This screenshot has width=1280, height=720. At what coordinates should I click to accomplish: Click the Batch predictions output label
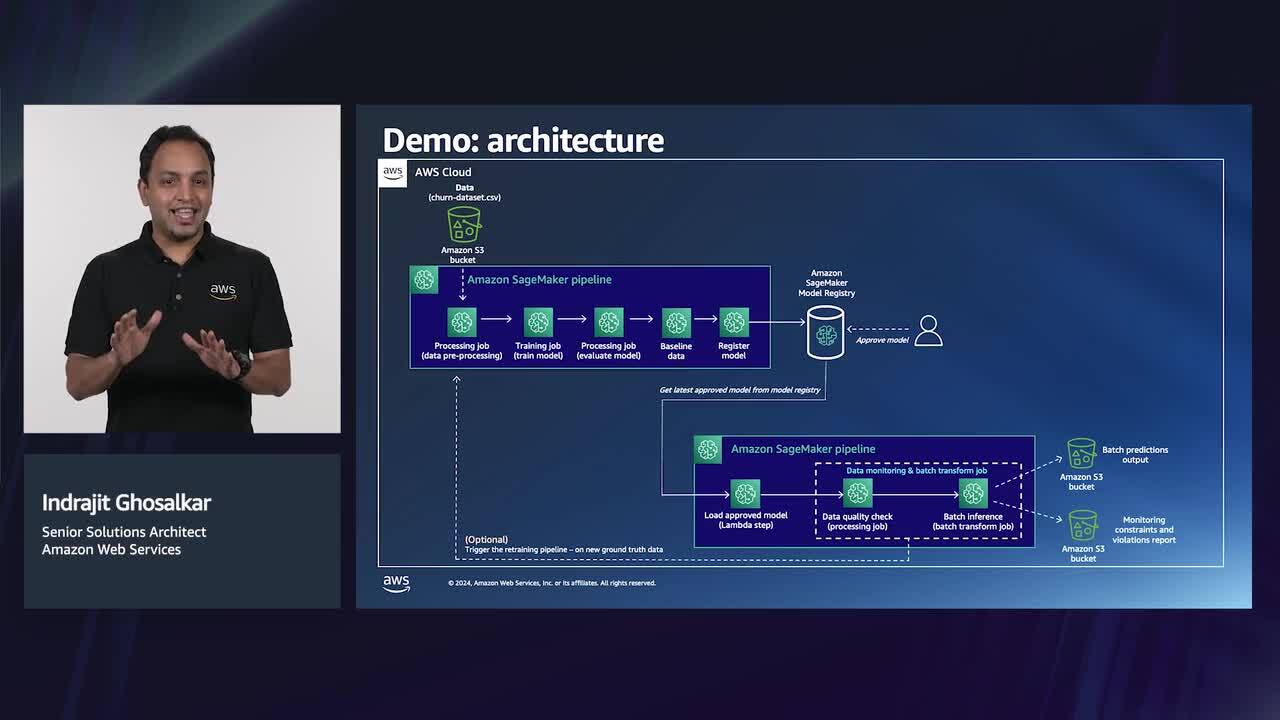1135,454
